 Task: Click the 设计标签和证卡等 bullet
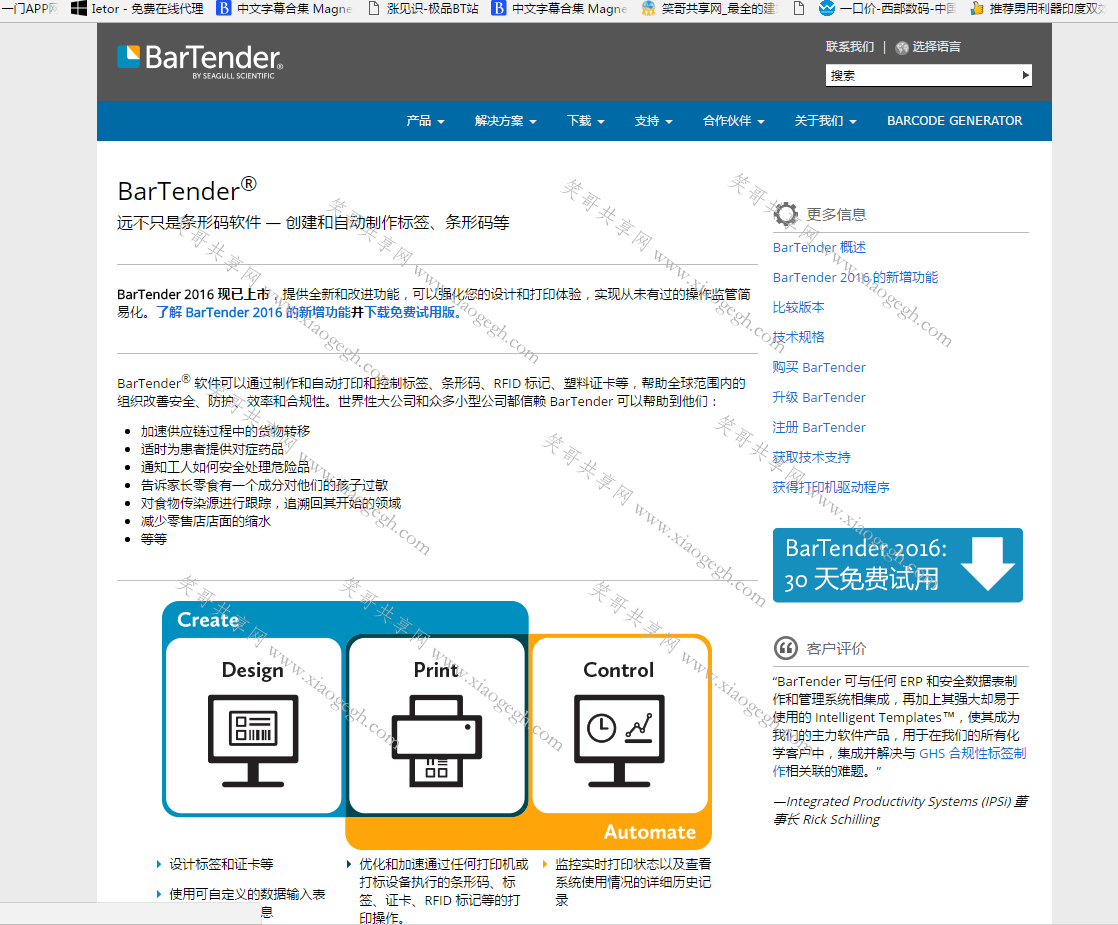coord(221,864)
